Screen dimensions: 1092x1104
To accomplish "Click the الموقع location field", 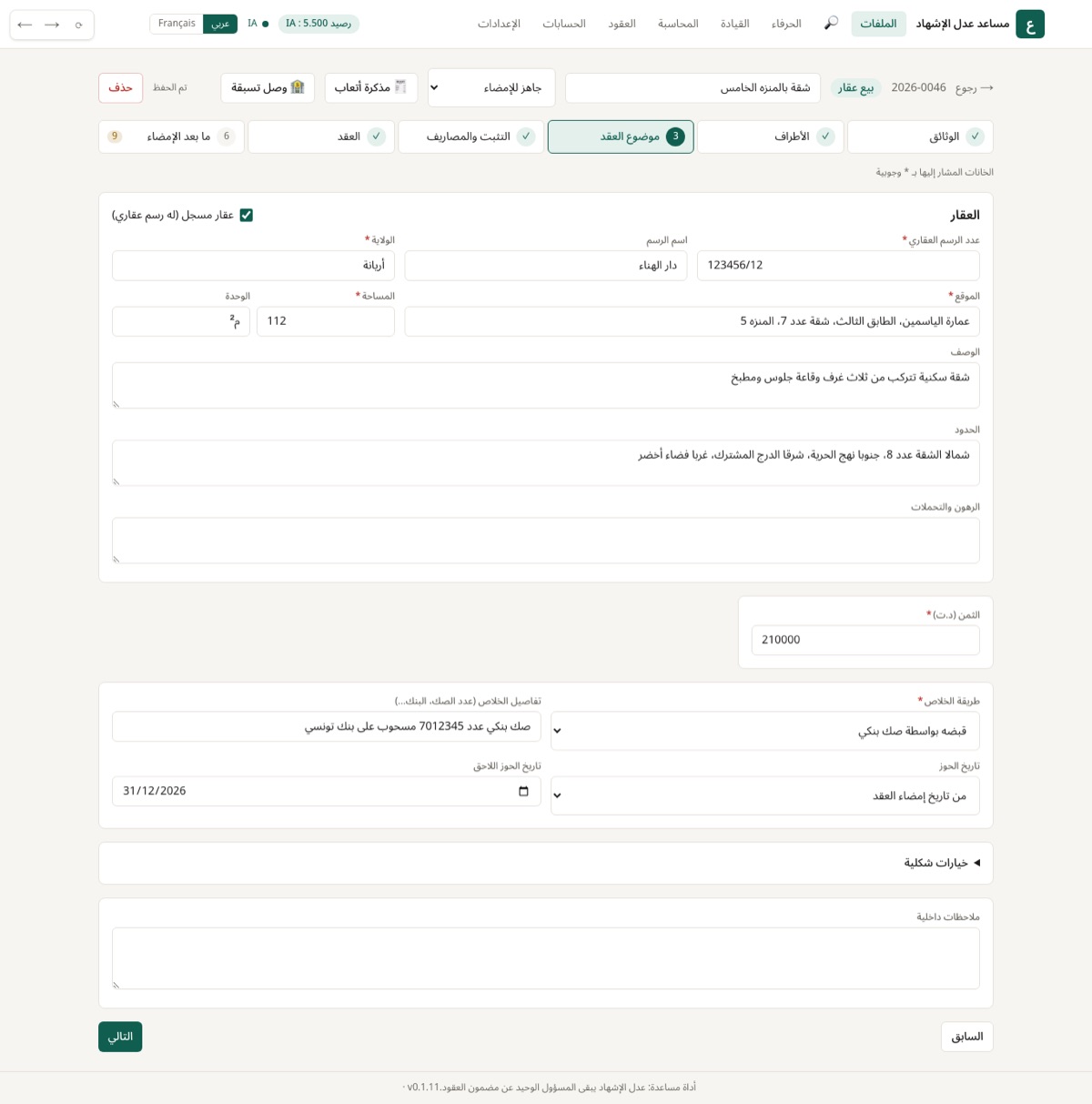I will pos(693,321).
